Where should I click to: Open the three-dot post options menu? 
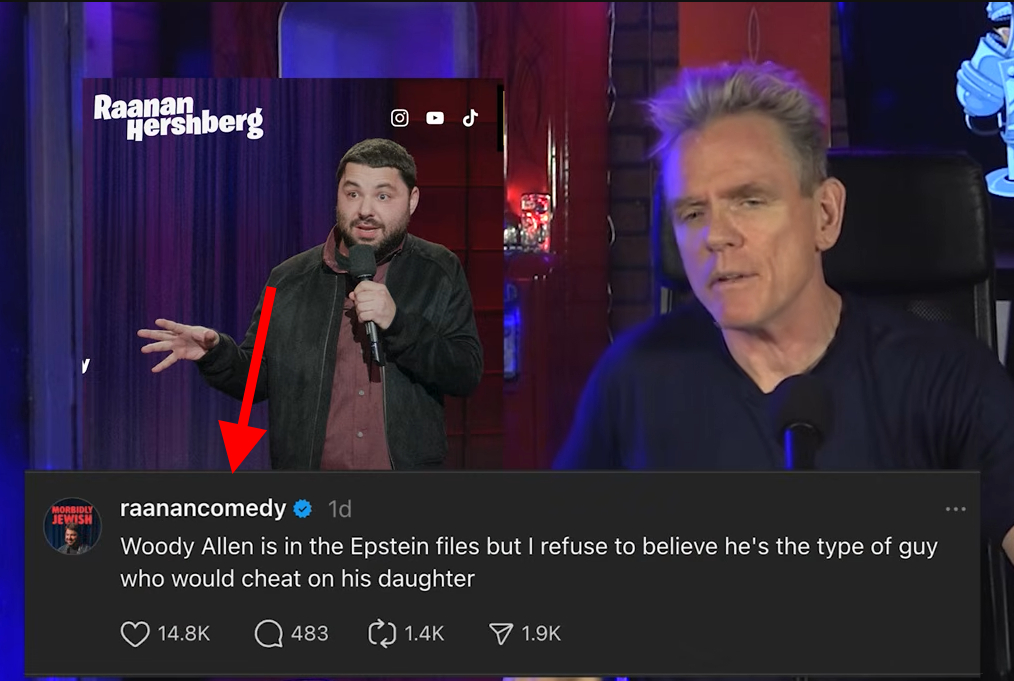tap(955, 510)
